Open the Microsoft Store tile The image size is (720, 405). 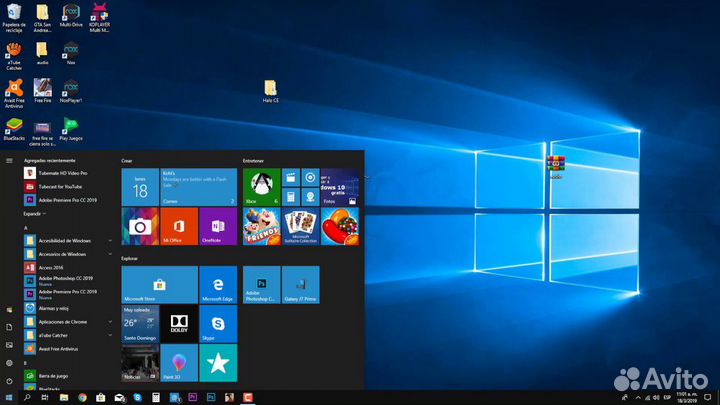[x=159, y=285]
